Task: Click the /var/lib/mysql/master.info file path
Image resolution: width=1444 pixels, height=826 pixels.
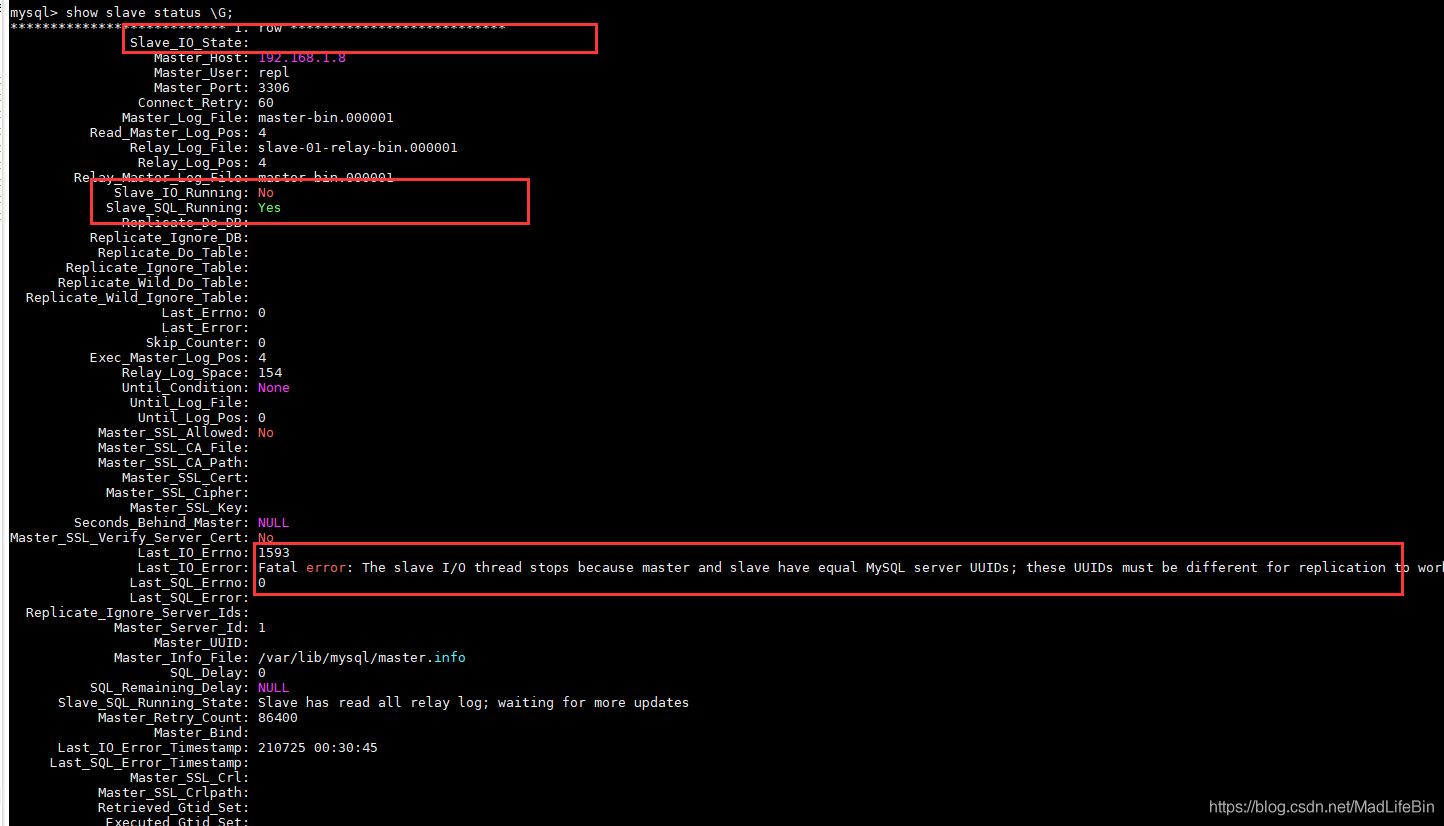Action: tap(361, 658)
